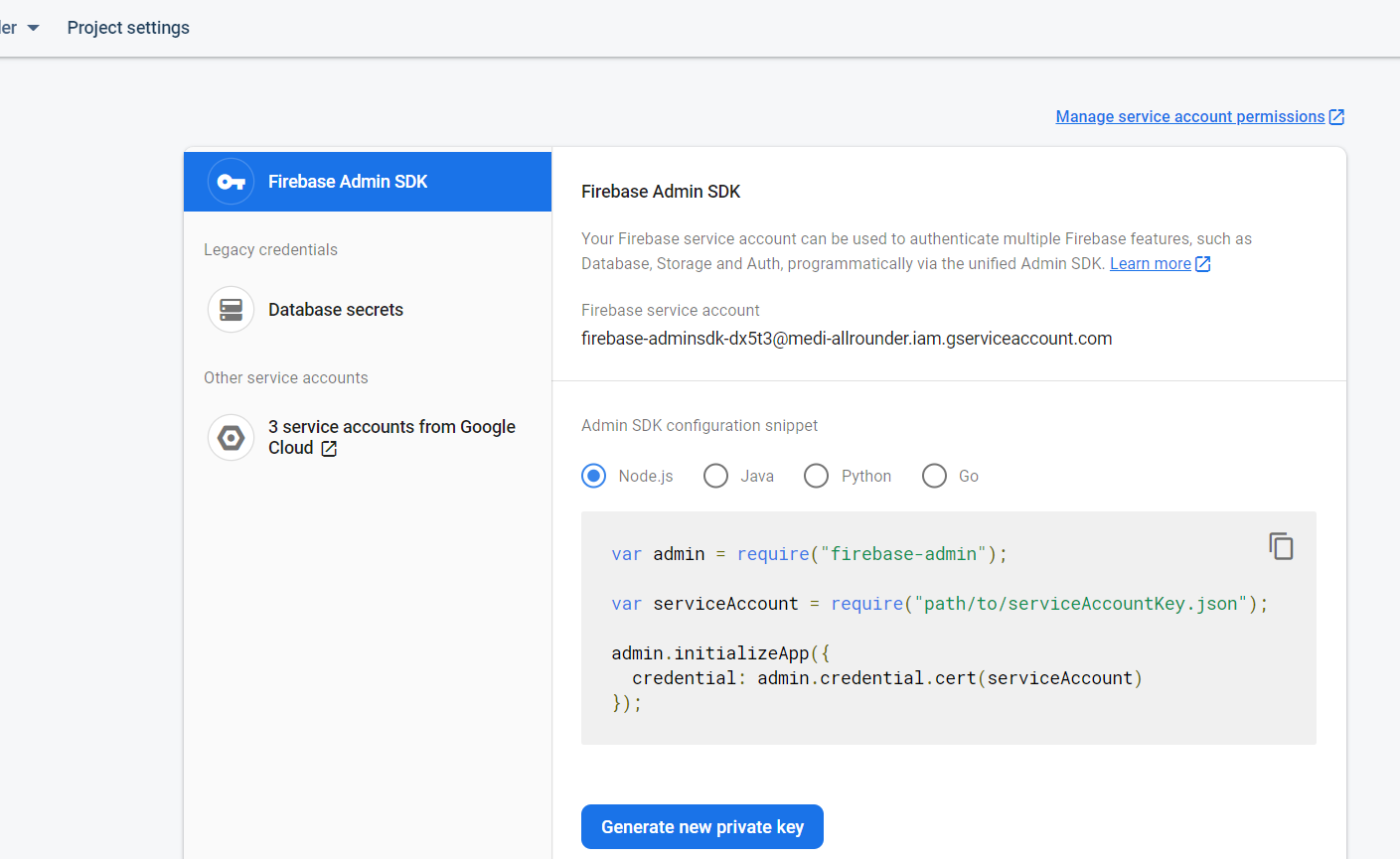Open 3 service accounts from Google Cloud
Viewport: 1400px width, 859px height.
[x=368, y=438]
